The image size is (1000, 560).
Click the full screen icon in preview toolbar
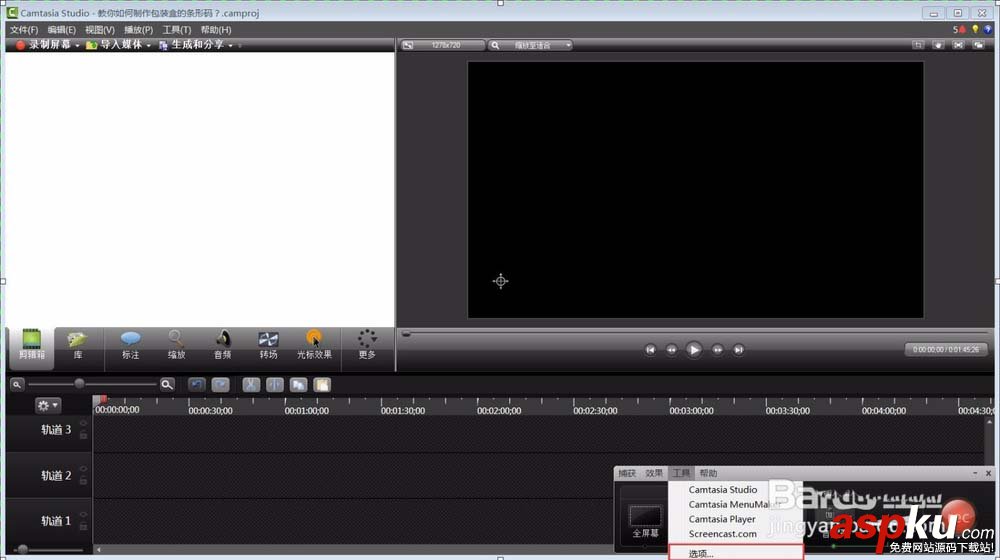click(x=958, y=45)
